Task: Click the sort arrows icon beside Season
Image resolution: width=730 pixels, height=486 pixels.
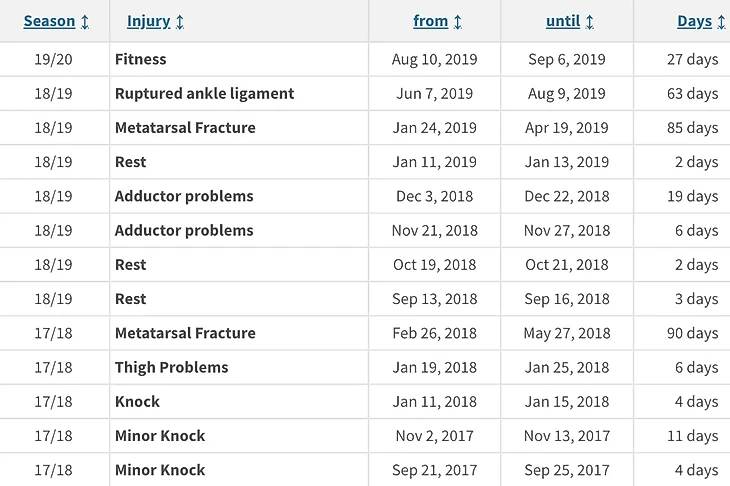Action: pos(85,21)
